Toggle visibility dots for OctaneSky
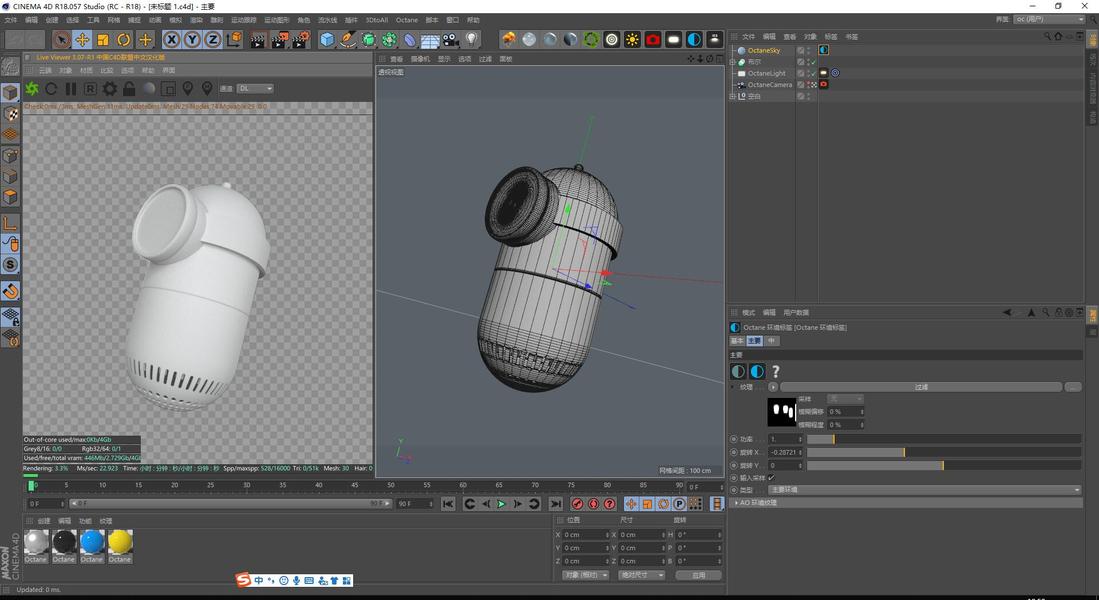Viewport: 1099px width, 600px height. [808, 50]
